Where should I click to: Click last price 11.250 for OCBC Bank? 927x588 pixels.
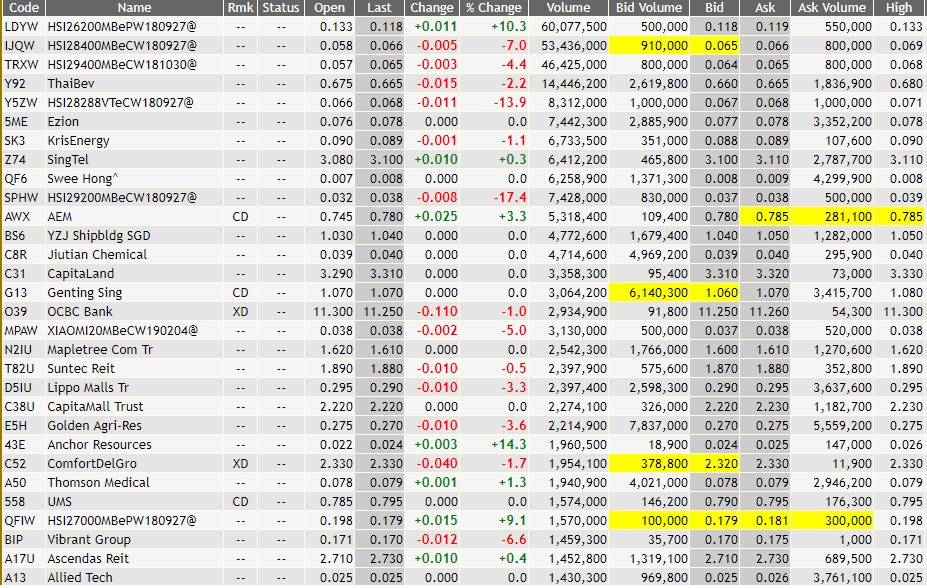pos(383,311)
